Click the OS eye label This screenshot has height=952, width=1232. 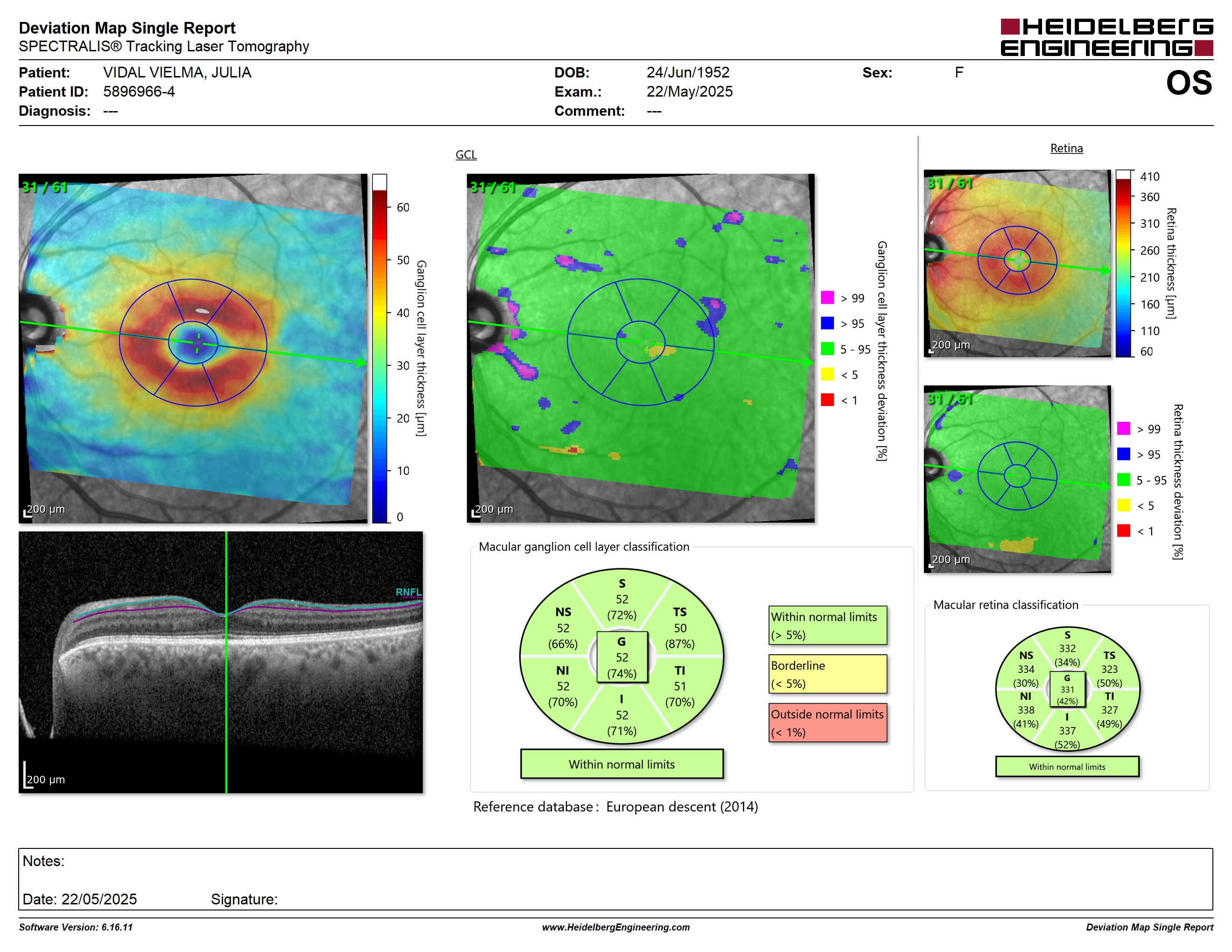1189,83
